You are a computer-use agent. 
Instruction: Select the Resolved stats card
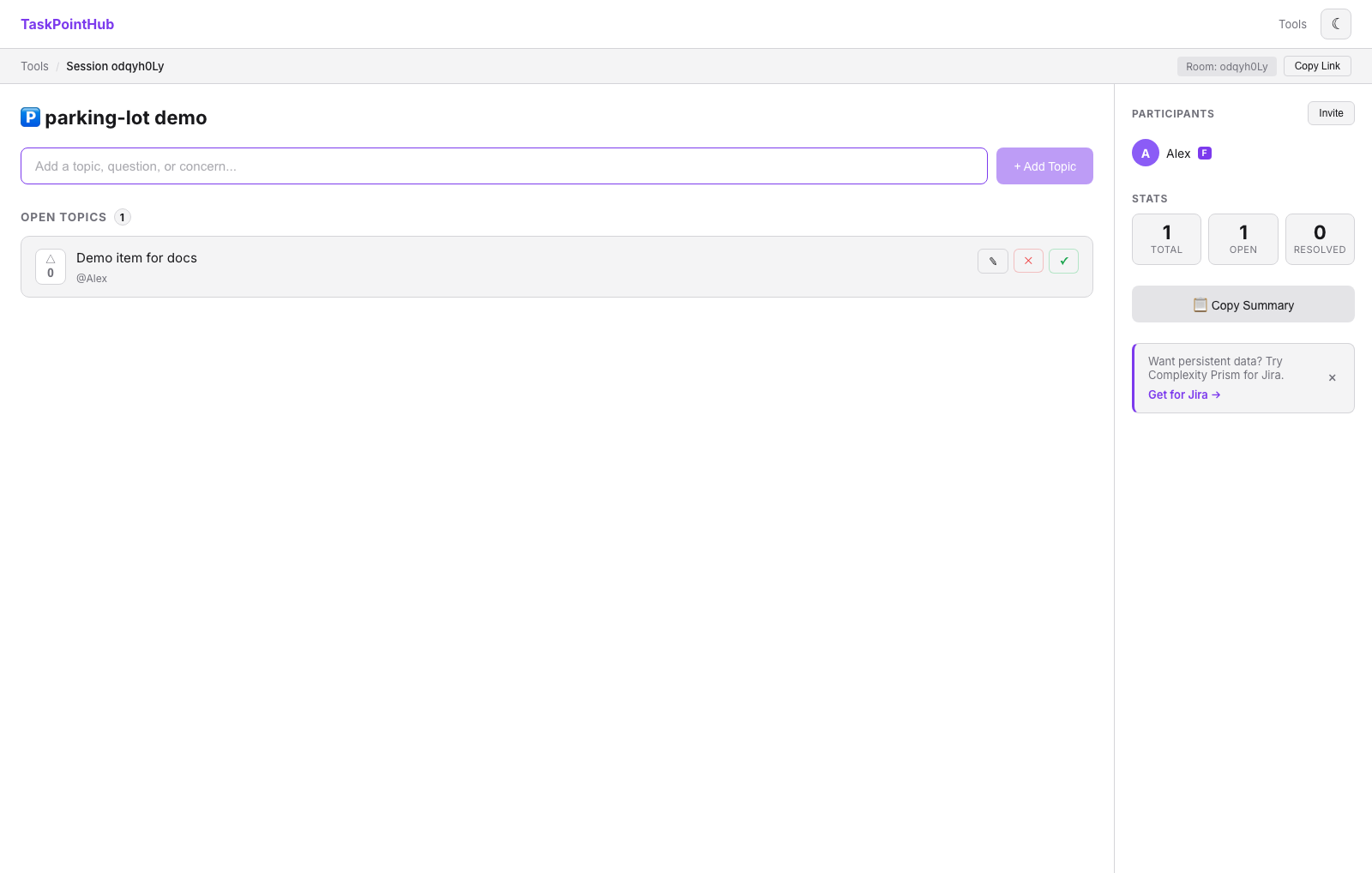1320,239
